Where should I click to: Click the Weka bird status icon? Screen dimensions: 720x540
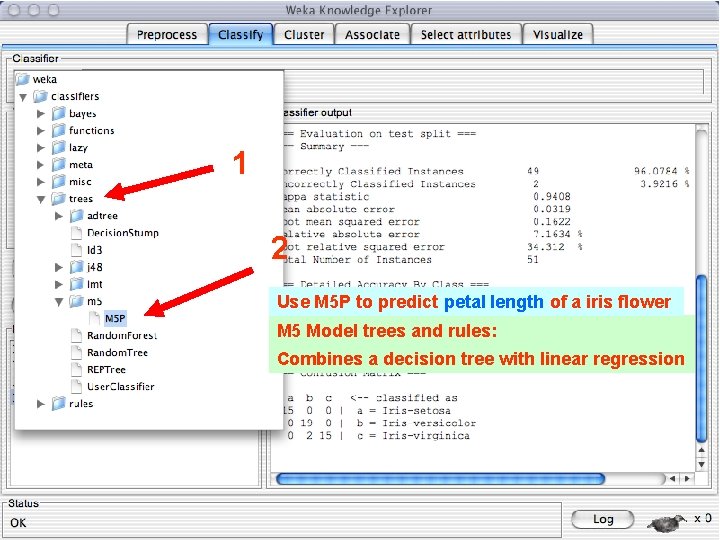point(667,522)
